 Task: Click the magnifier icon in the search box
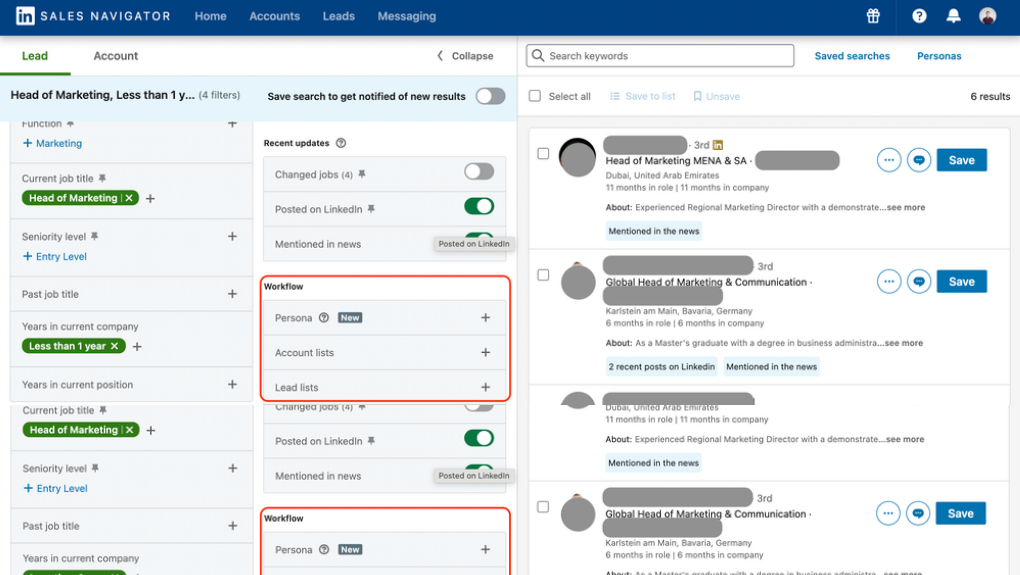point(538,55)
